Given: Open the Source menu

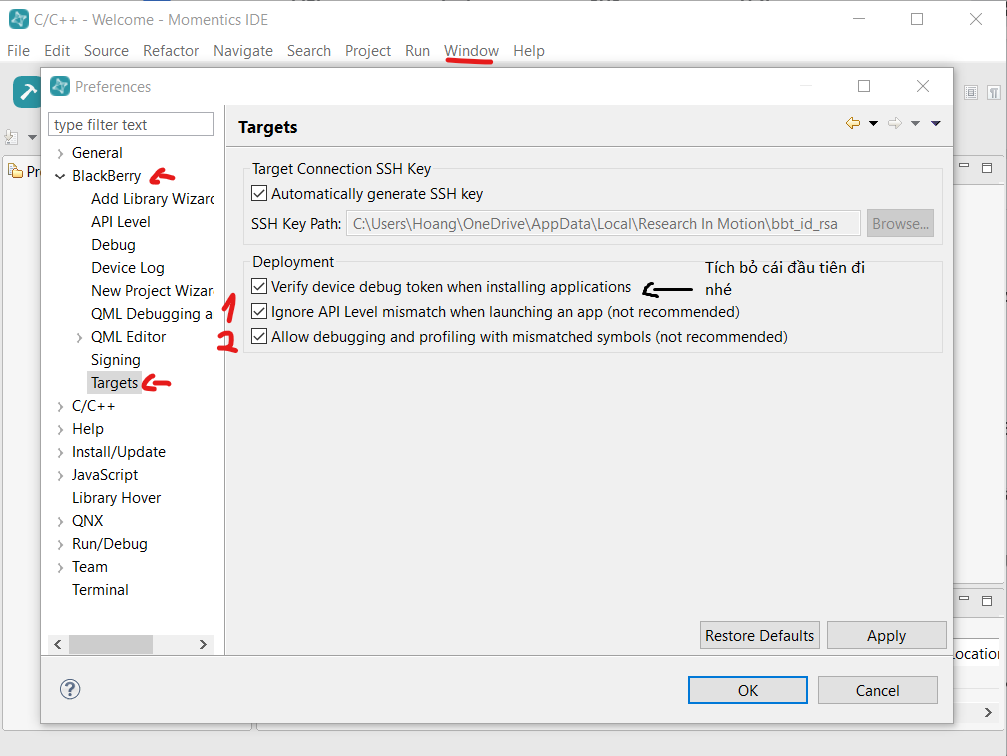Looking at the screenshot, I should 106,51.
